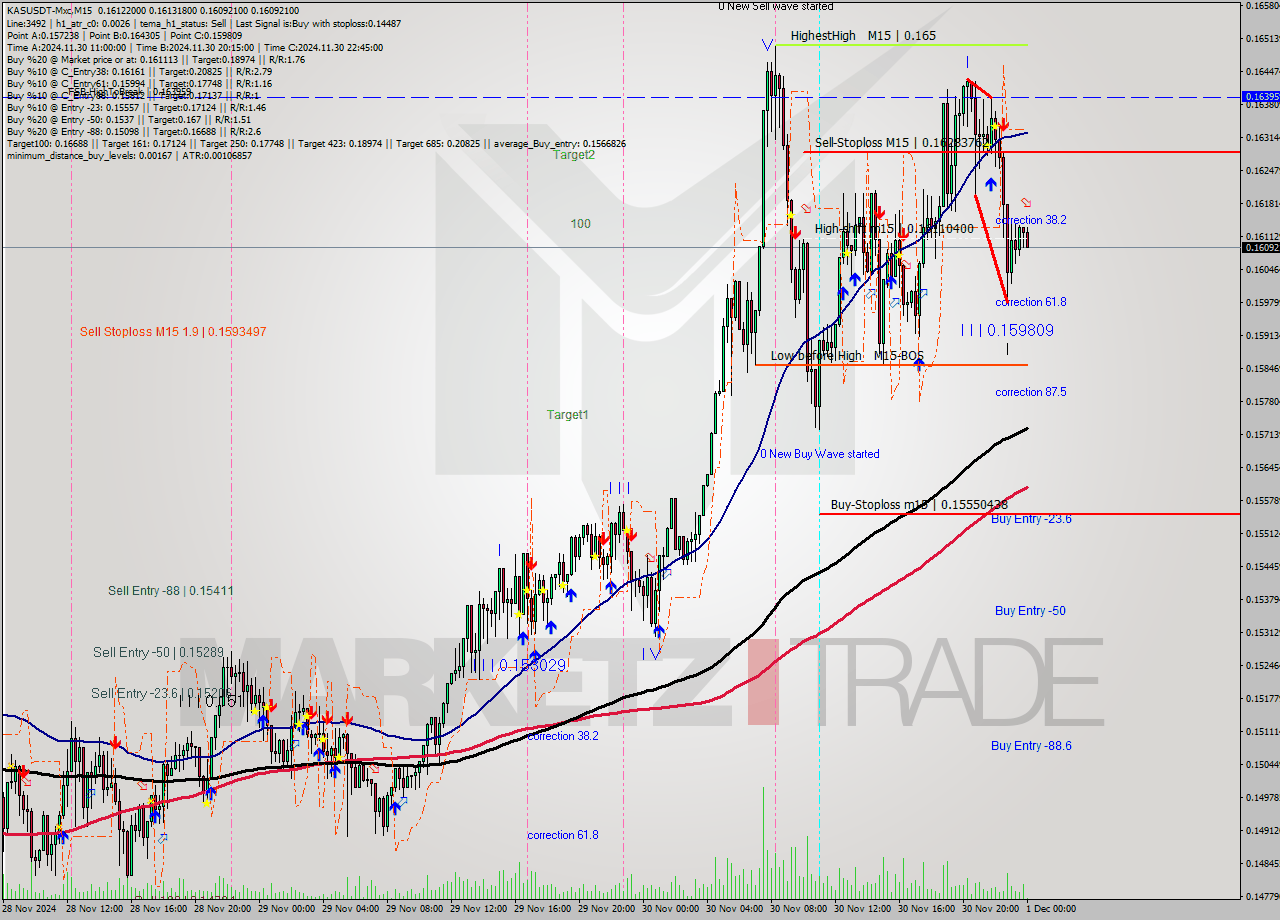Image resolution: width=1280 pixels, height=920 pixels.
Task: Click the '30 Nov 00:00' time label
Action: (x=673, y=909)
